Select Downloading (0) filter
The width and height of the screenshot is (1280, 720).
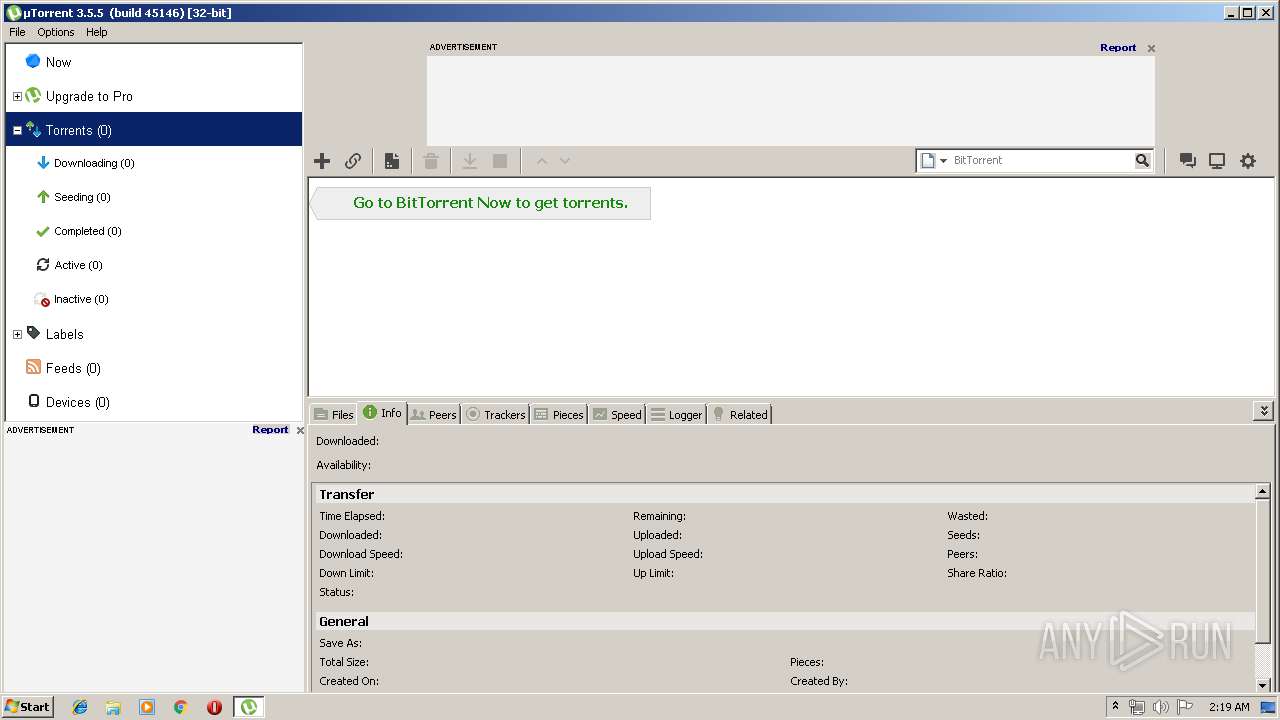94,163
